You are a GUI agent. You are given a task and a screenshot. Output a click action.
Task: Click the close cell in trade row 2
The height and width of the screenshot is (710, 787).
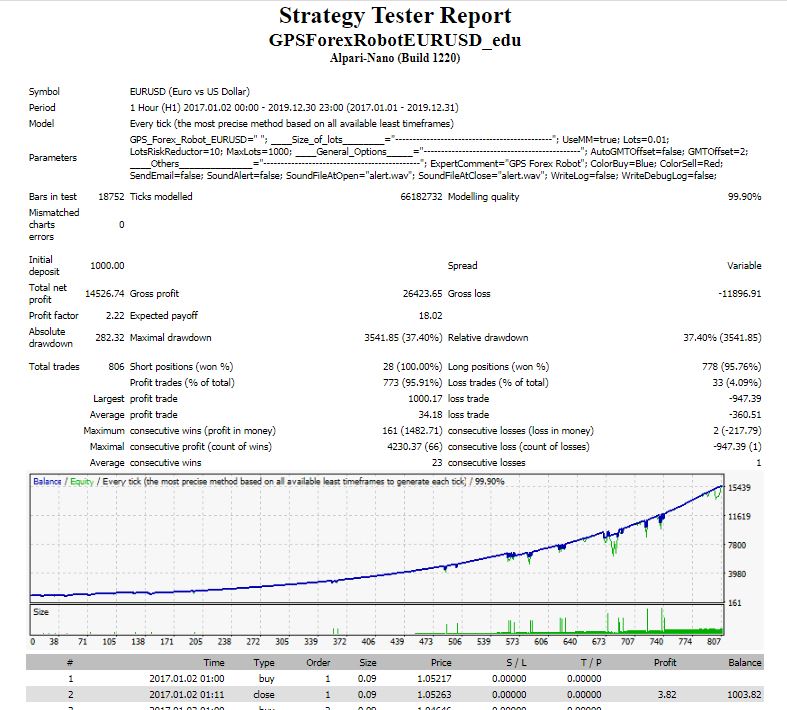[x=264, y=695]
